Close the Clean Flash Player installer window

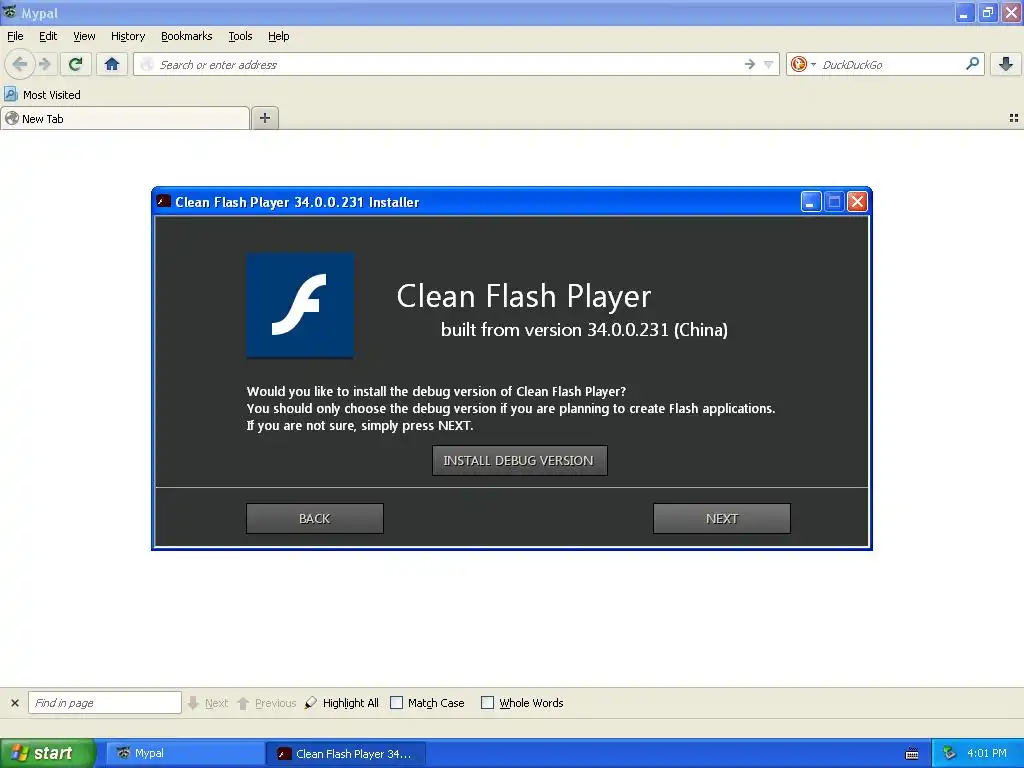tap(857, 202)
